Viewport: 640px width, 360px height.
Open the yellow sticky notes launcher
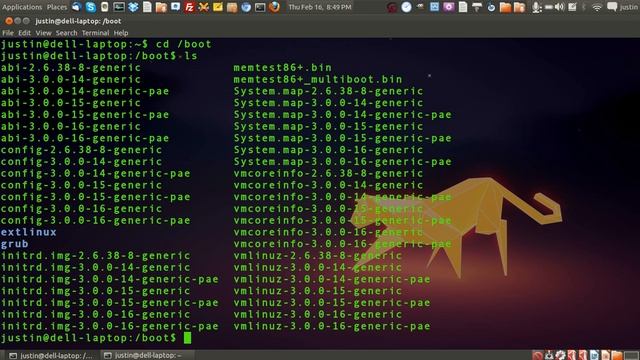click(218, 7)
